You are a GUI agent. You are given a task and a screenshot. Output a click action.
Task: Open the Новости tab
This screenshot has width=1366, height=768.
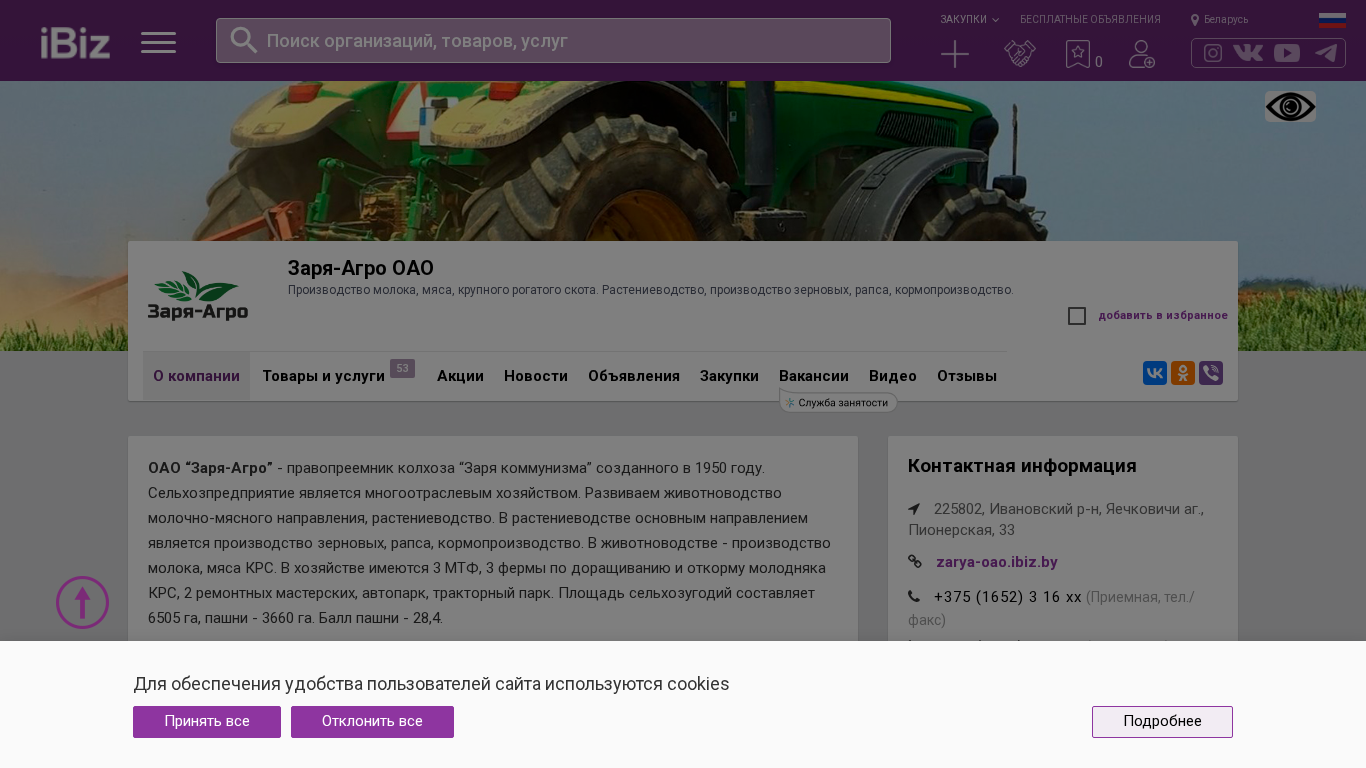click(536, 376)
